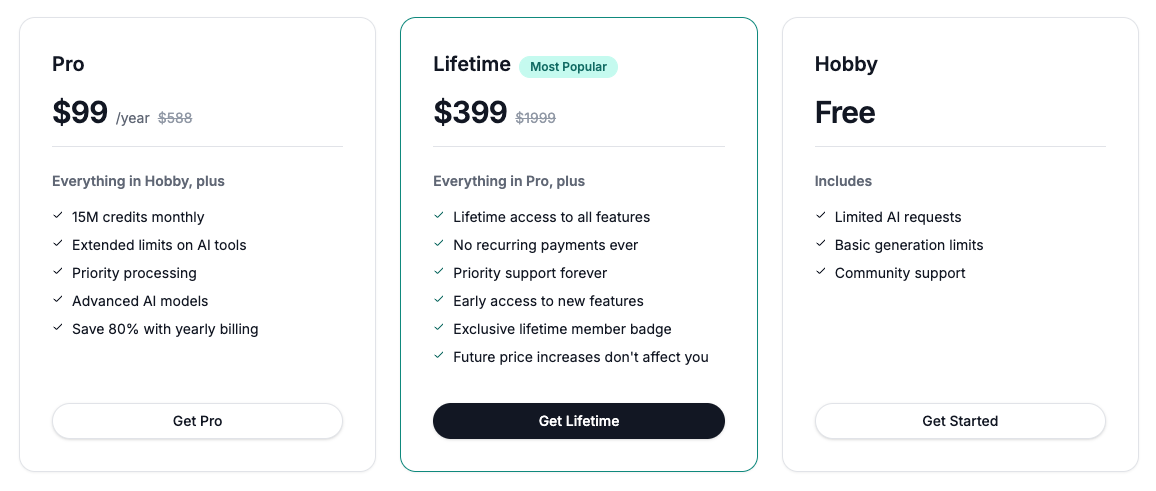1156x491 pixels.
Task: Click checkmark beside Exclusive lifetime member badge
Action: [x=439, y=328]
